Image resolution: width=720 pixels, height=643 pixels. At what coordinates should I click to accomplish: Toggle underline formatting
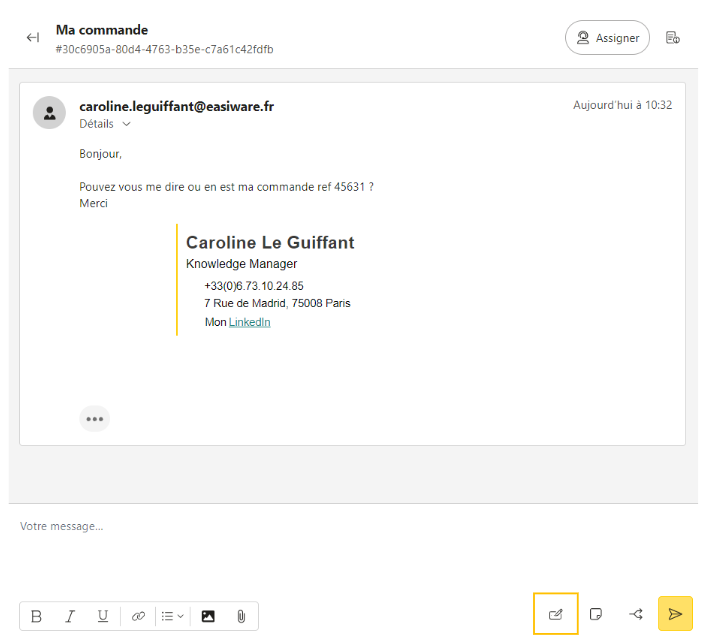click(x=103, y=616)
